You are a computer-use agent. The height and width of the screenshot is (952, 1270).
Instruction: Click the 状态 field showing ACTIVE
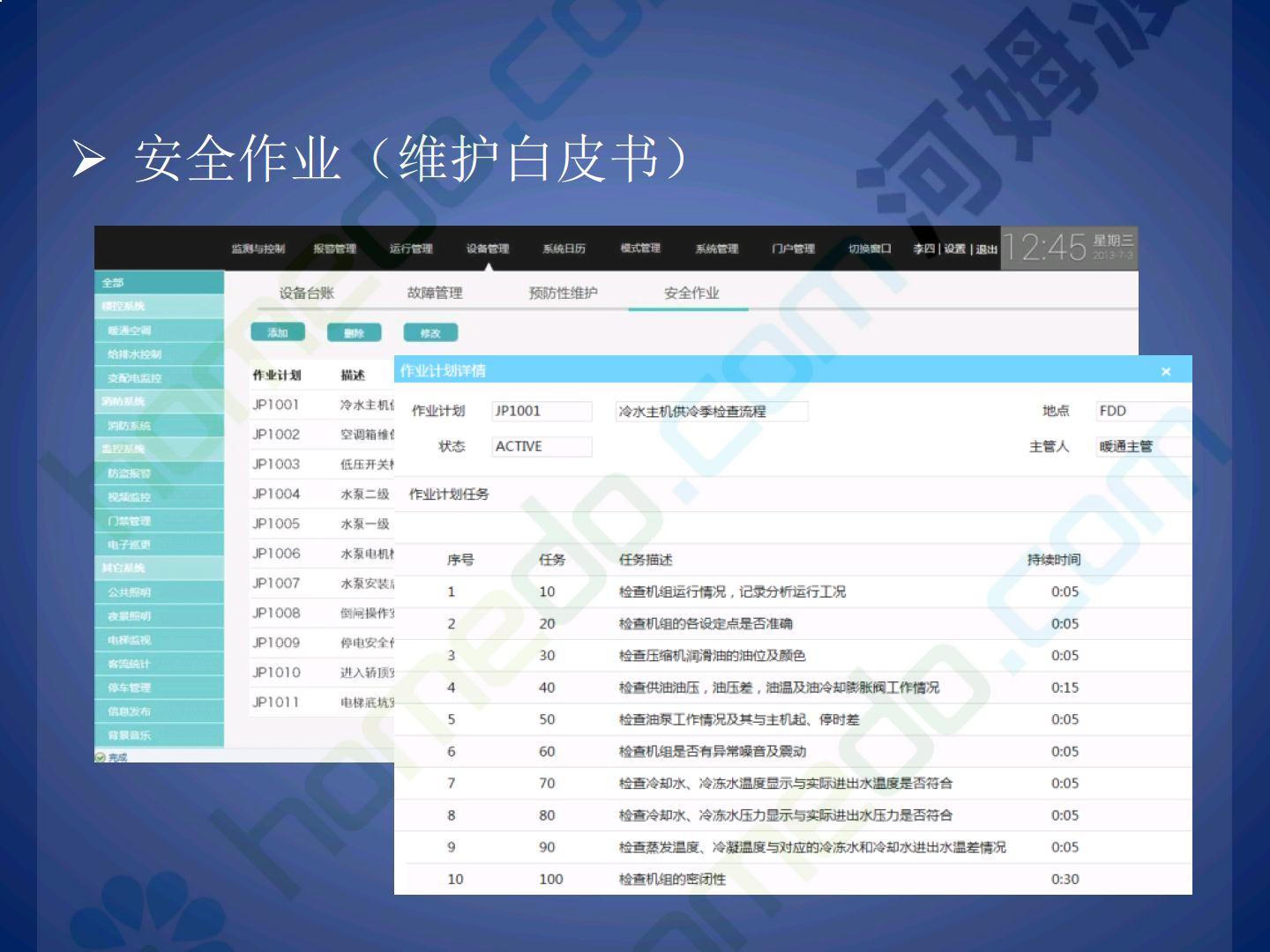coord(541,446)
